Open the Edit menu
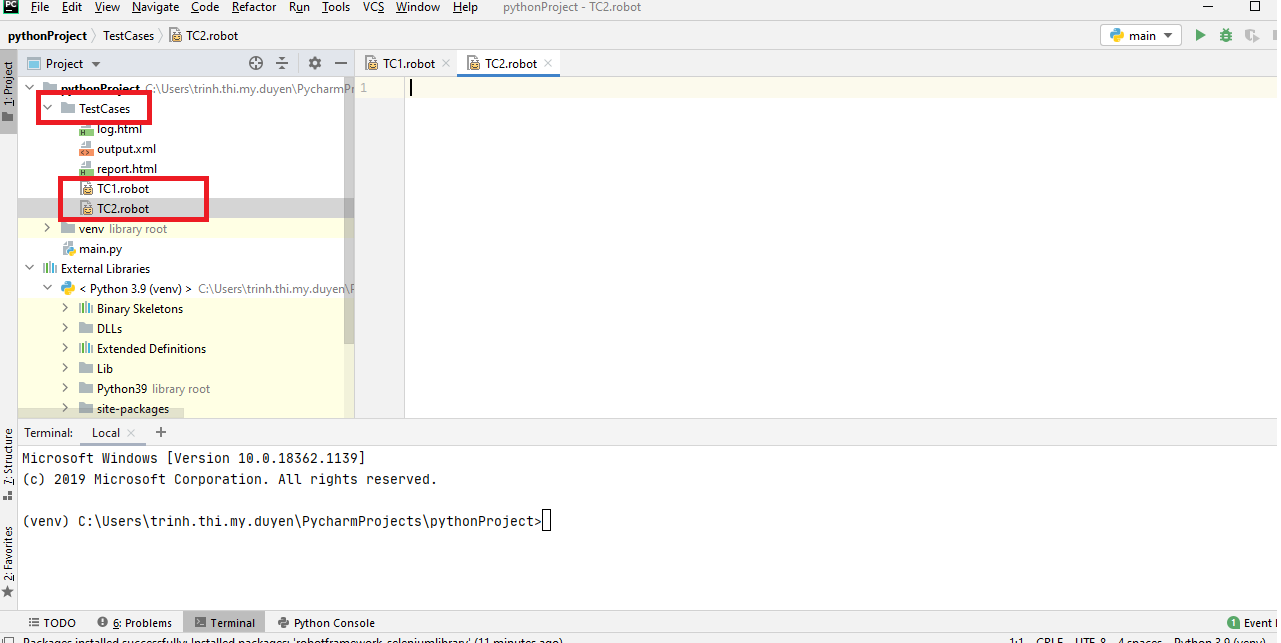The image size is (1281, 643). click(x=72, y=7)
